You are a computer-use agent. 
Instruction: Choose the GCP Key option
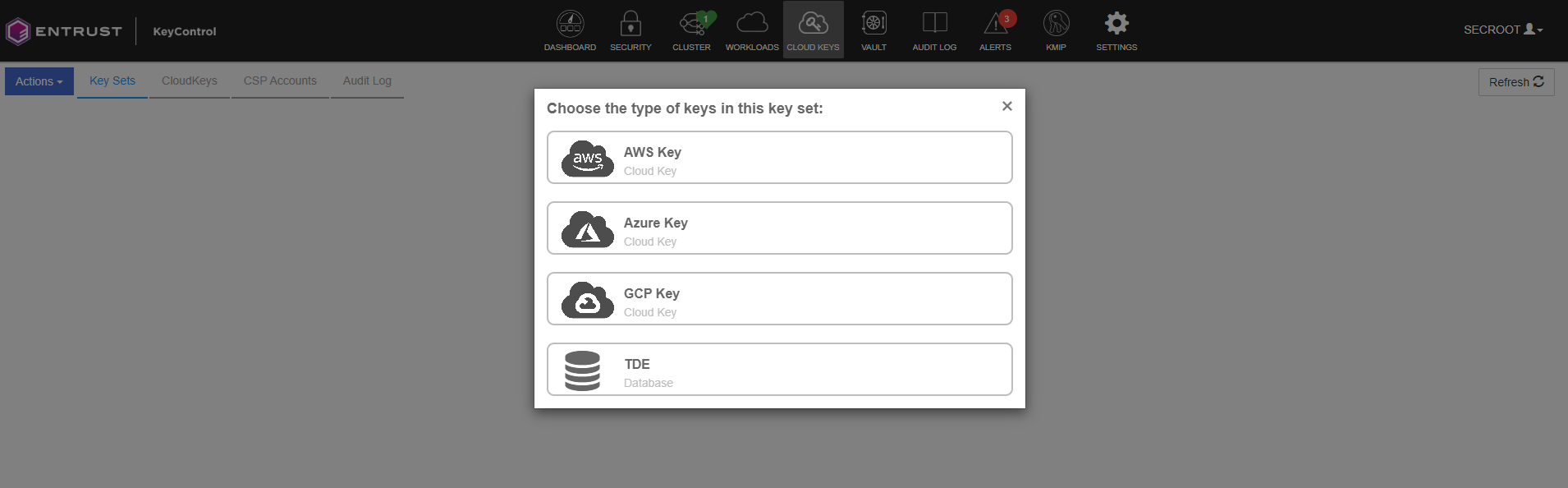[x=779, y=299]
